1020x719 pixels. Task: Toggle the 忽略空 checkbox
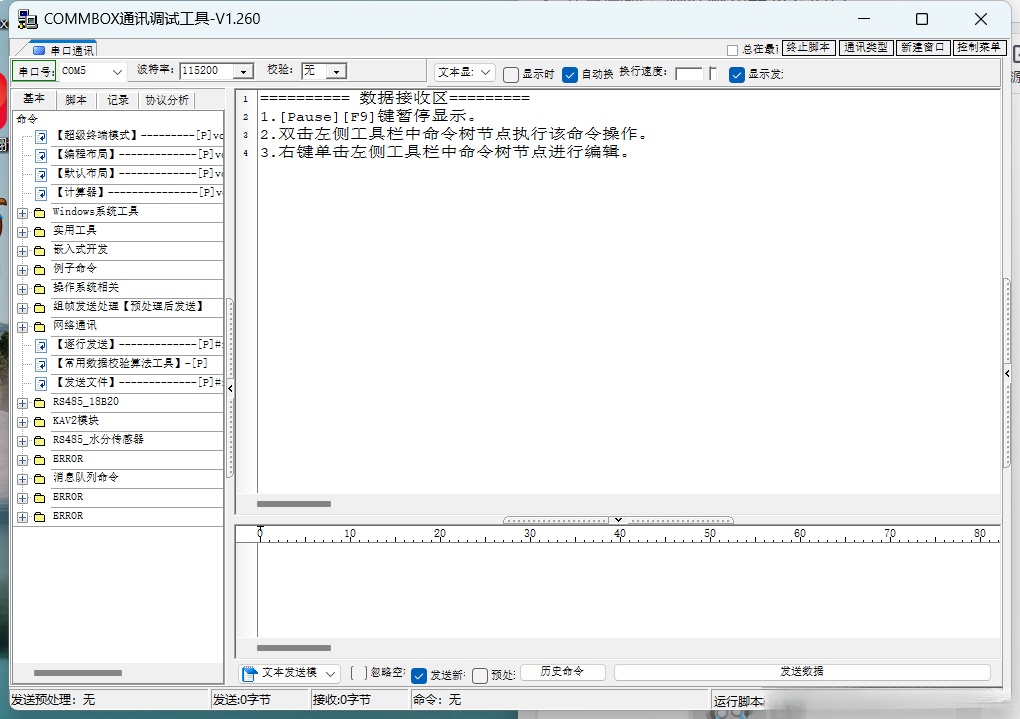click(x=358, y=673)
